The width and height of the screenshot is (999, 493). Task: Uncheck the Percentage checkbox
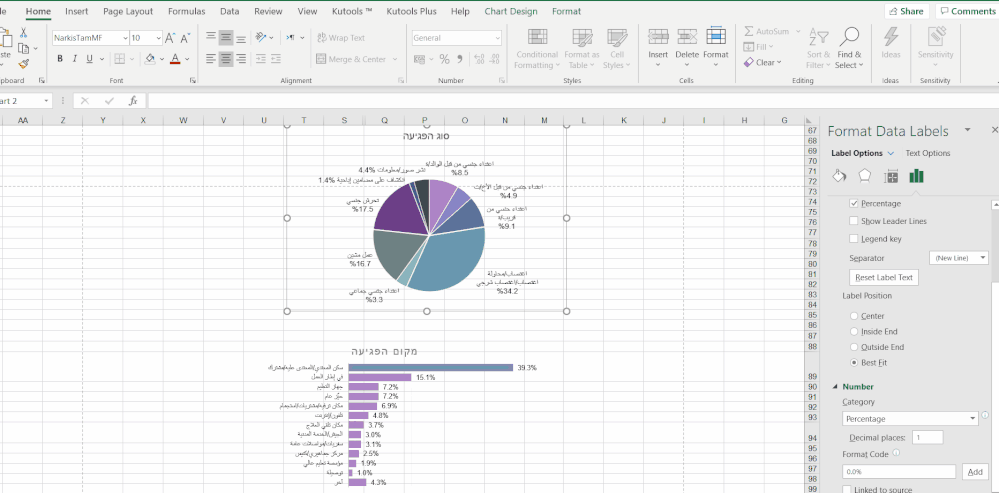click(854, 203)
